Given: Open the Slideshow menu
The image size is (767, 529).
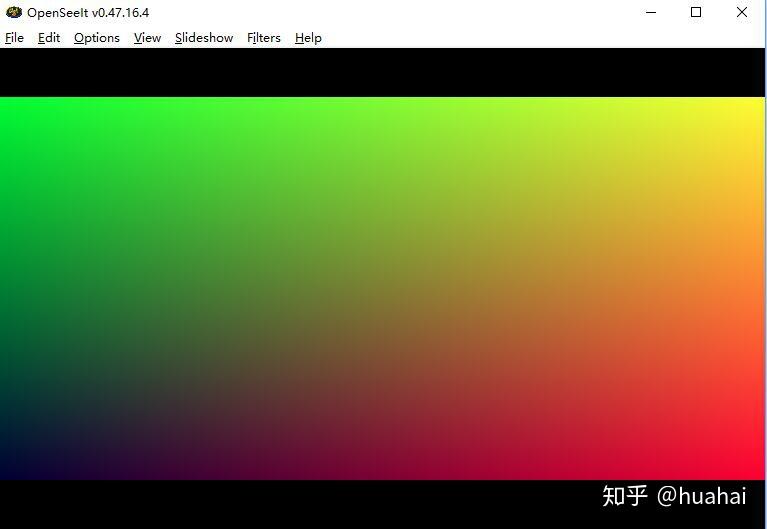Looking at the screenshot, I should click(x=204, y=38).
